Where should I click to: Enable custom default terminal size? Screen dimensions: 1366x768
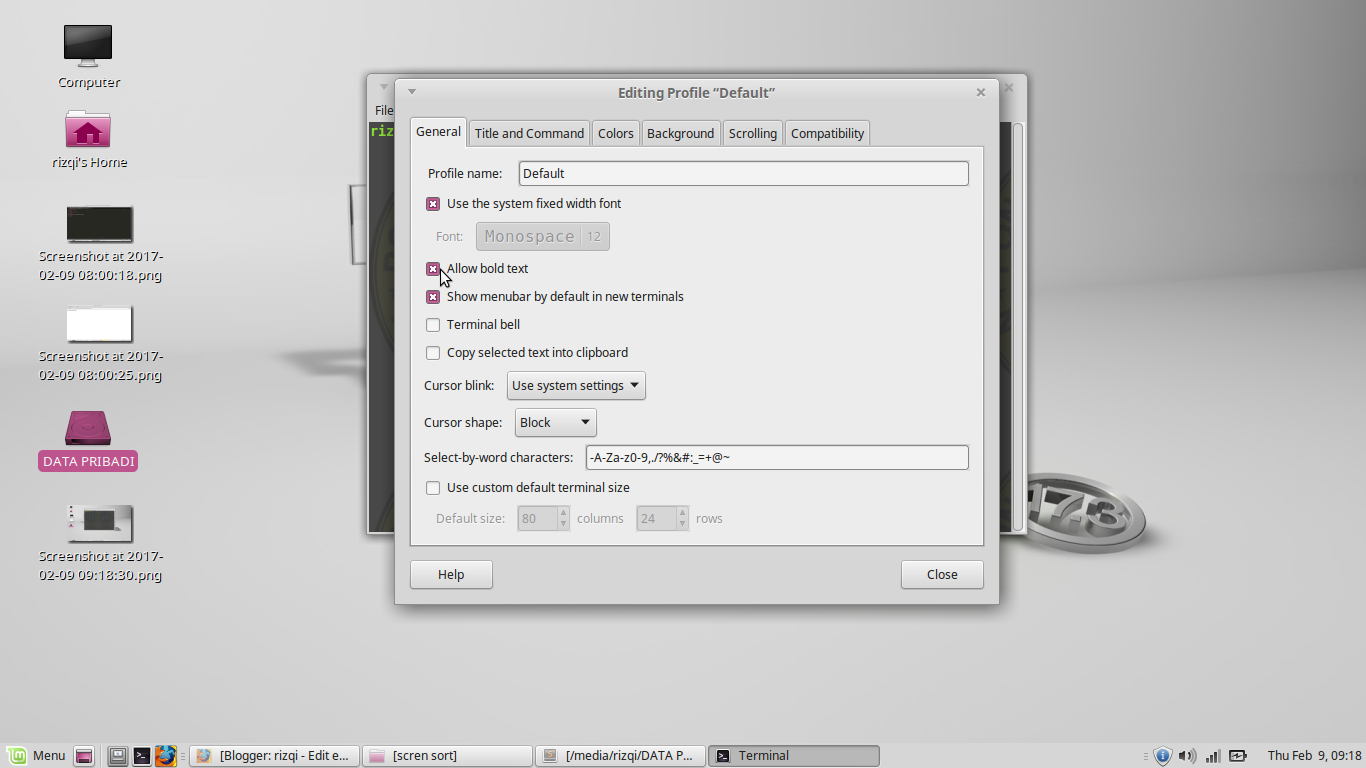click(x=433, y=488)
